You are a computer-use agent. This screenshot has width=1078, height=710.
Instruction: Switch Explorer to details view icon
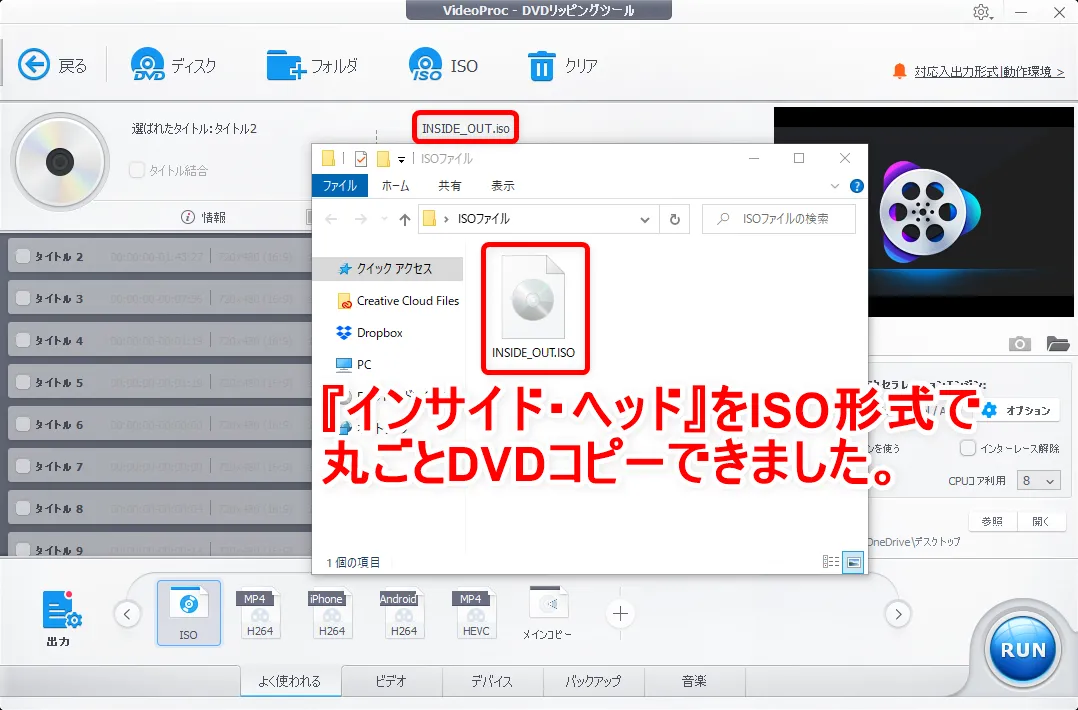[830, 562]
